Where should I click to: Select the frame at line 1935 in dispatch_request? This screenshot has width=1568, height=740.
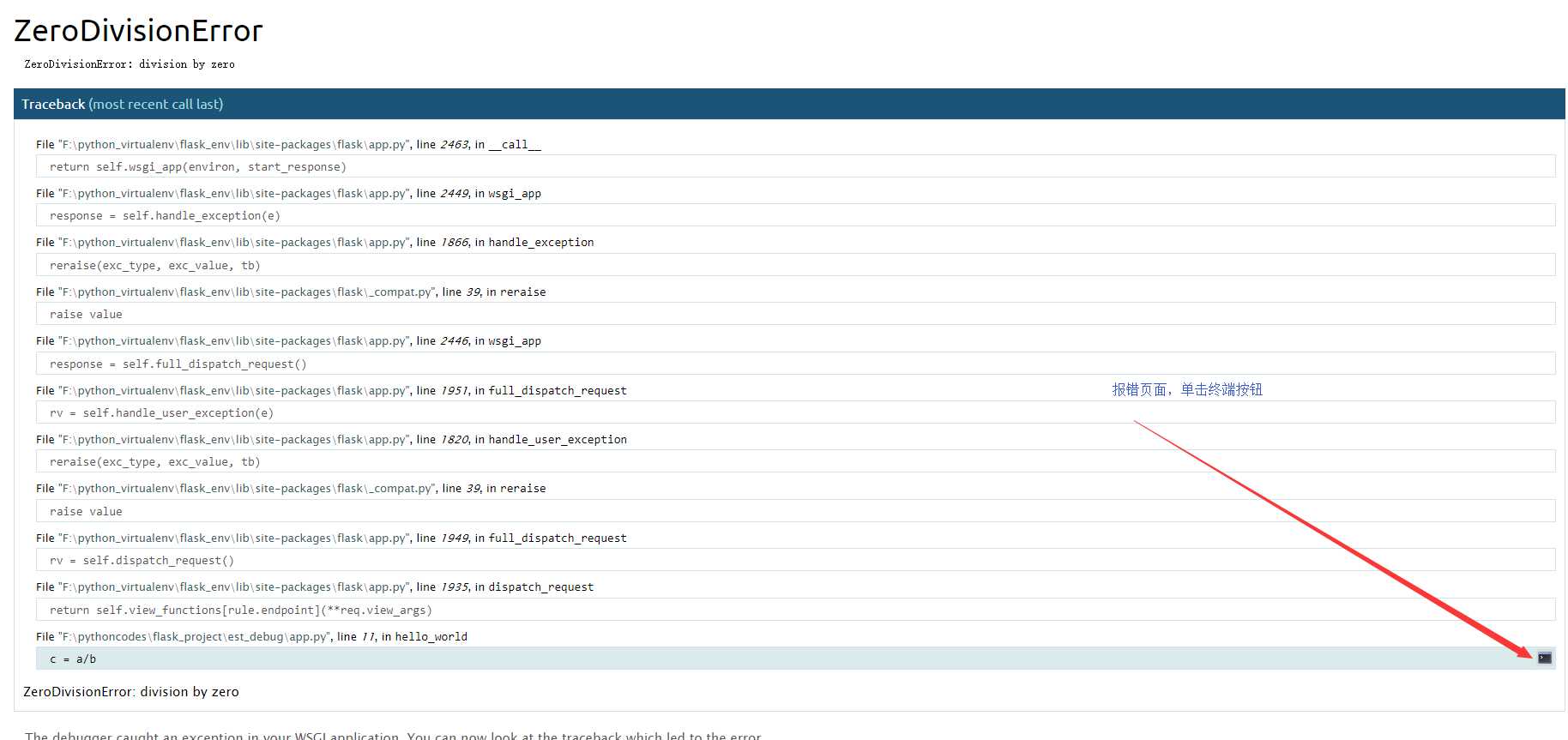[x=315, y=587]
